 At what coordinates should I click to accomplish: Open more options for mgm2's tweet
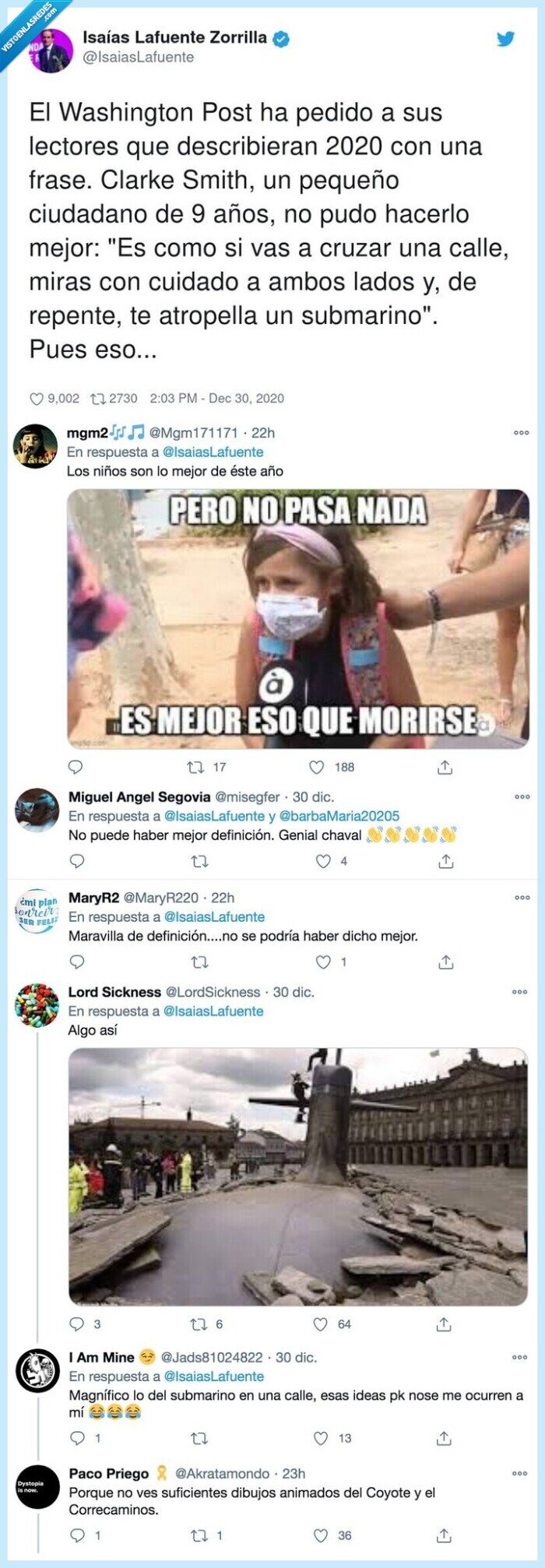point(521,433)
